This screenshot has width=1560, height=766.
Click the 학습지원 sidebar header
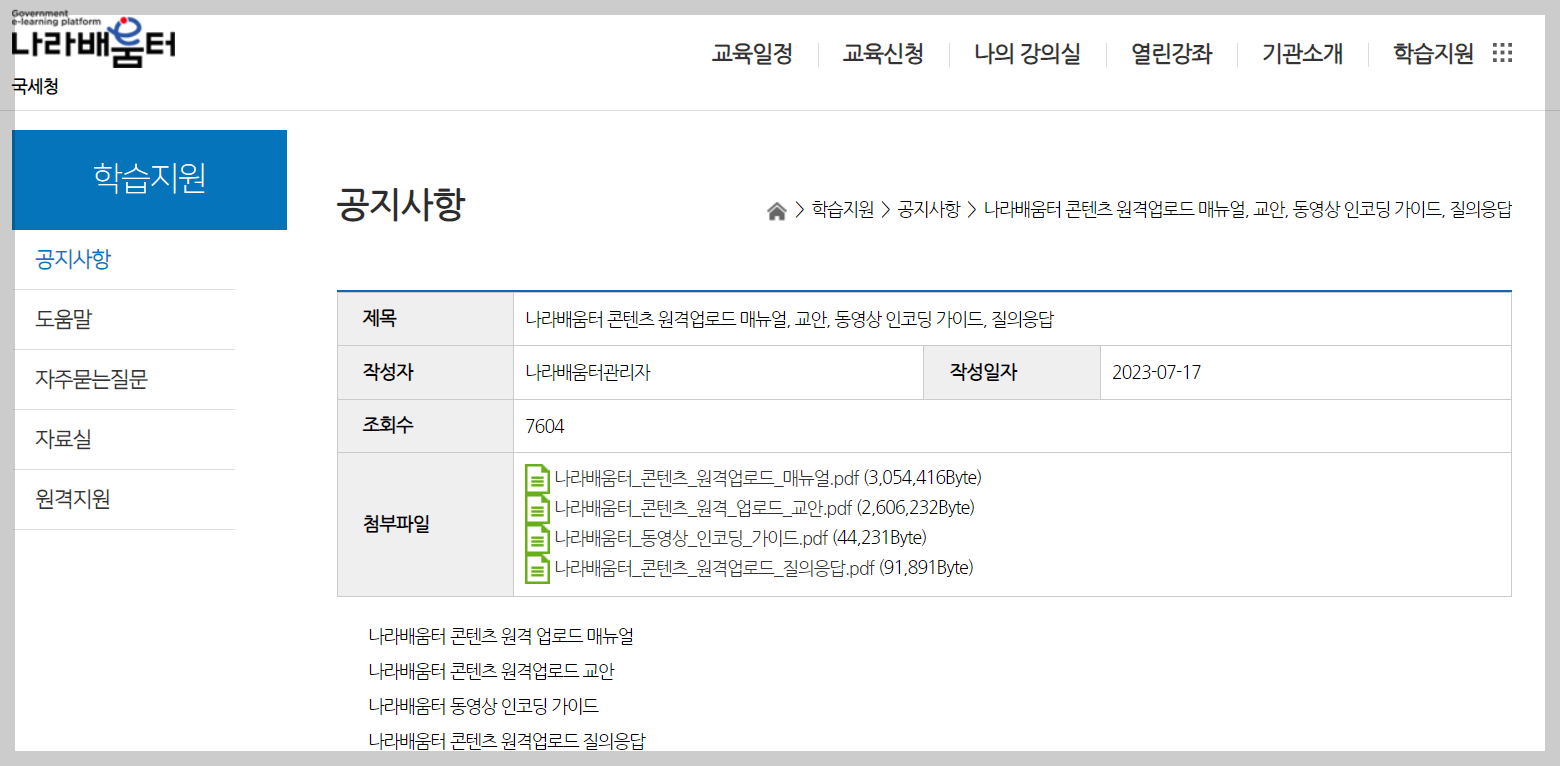click(149, 180)
